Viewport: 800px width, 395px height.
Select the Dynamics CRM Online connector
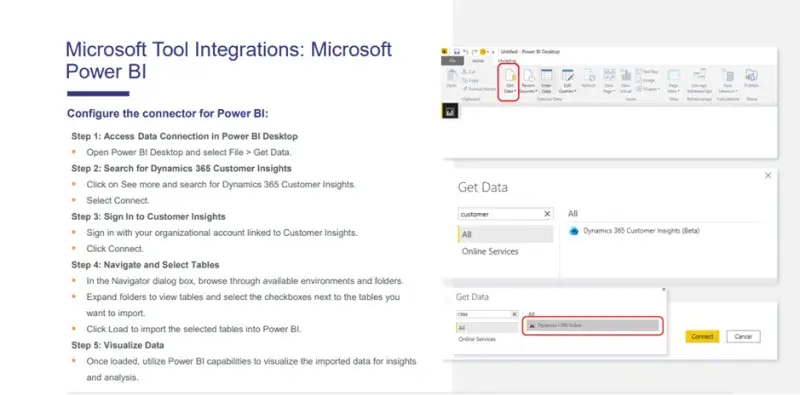click(x=593, y=325)
